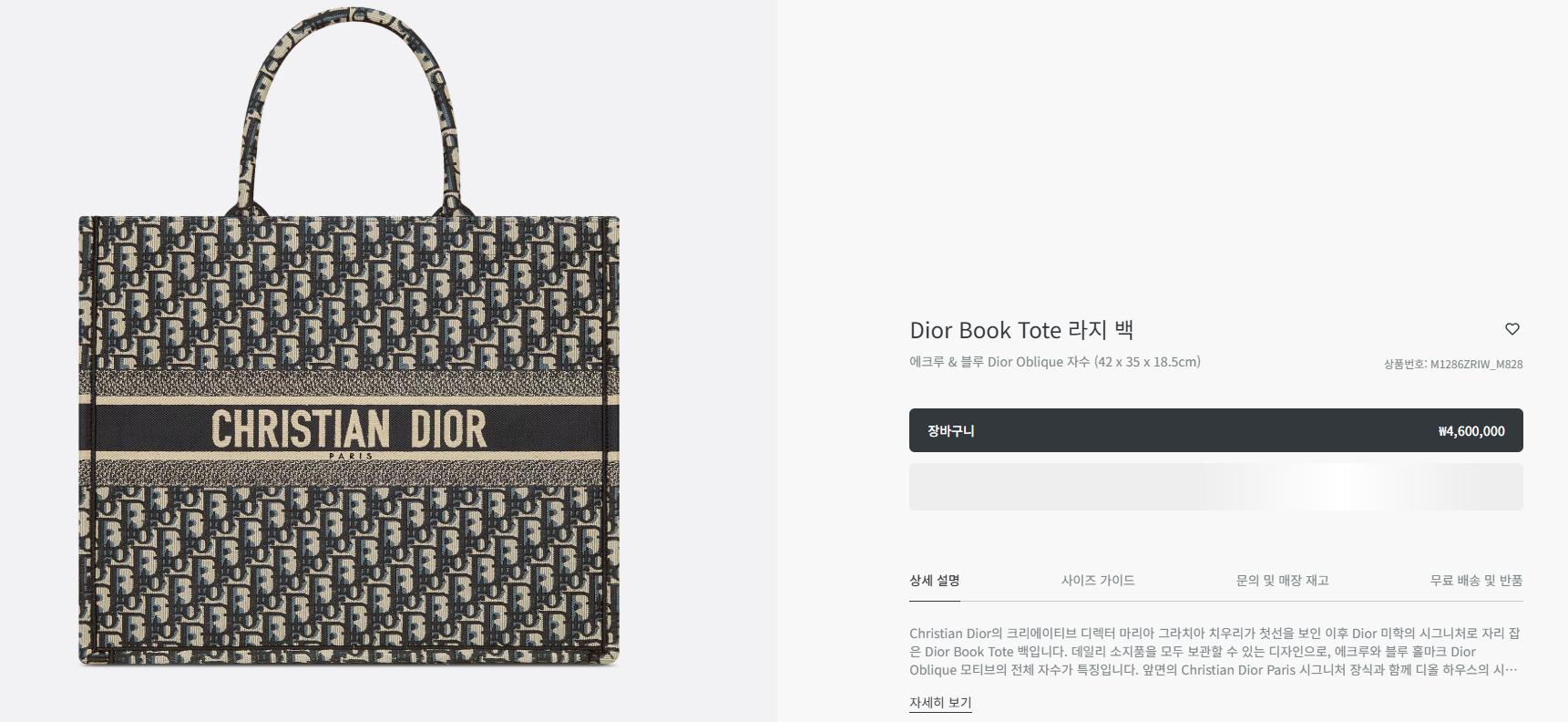
Task: Select product number M1286ZRIW_M828
Action: [1476, 365]
